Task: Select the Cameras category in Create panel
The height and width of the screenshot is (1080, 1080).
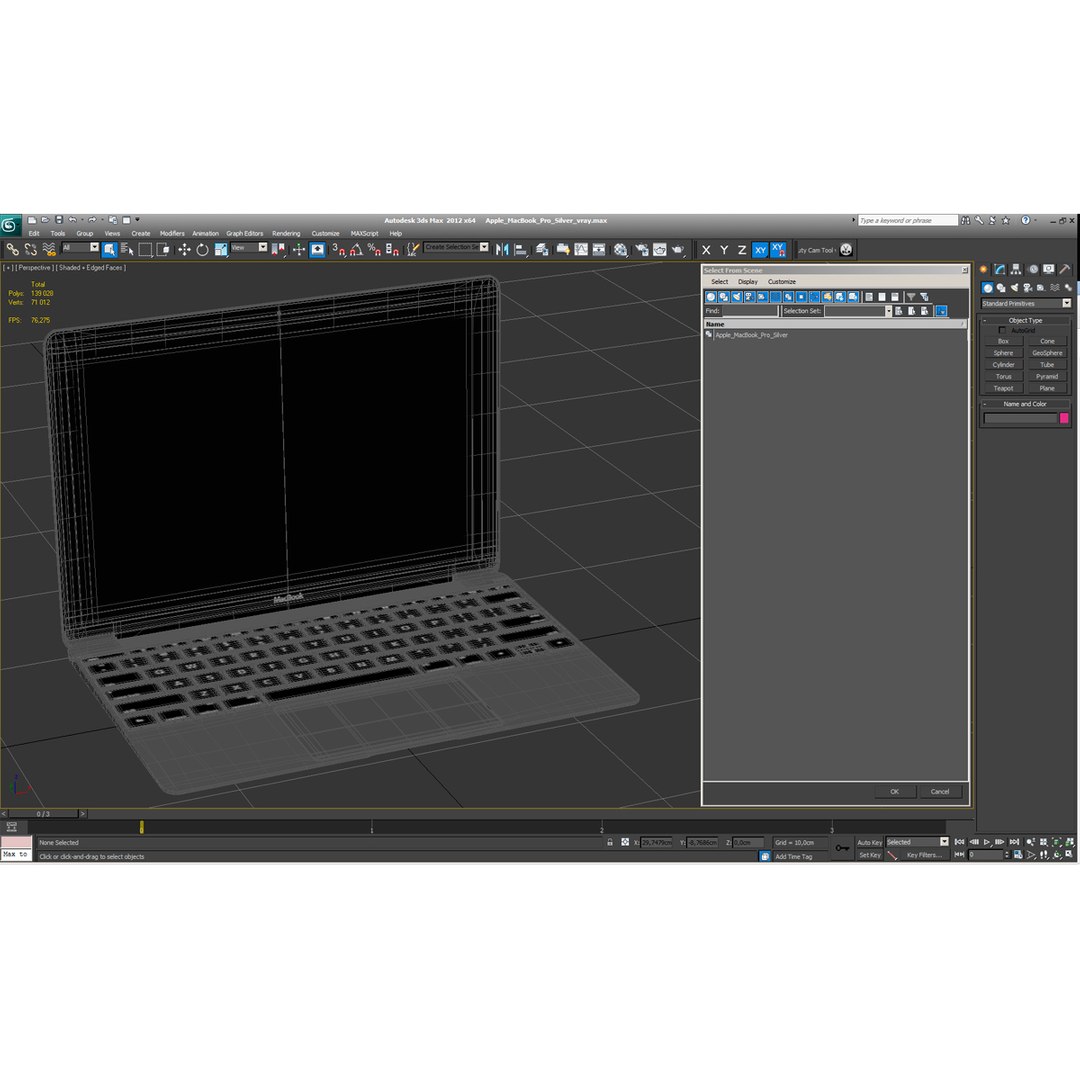Action: pos(1028,287)
